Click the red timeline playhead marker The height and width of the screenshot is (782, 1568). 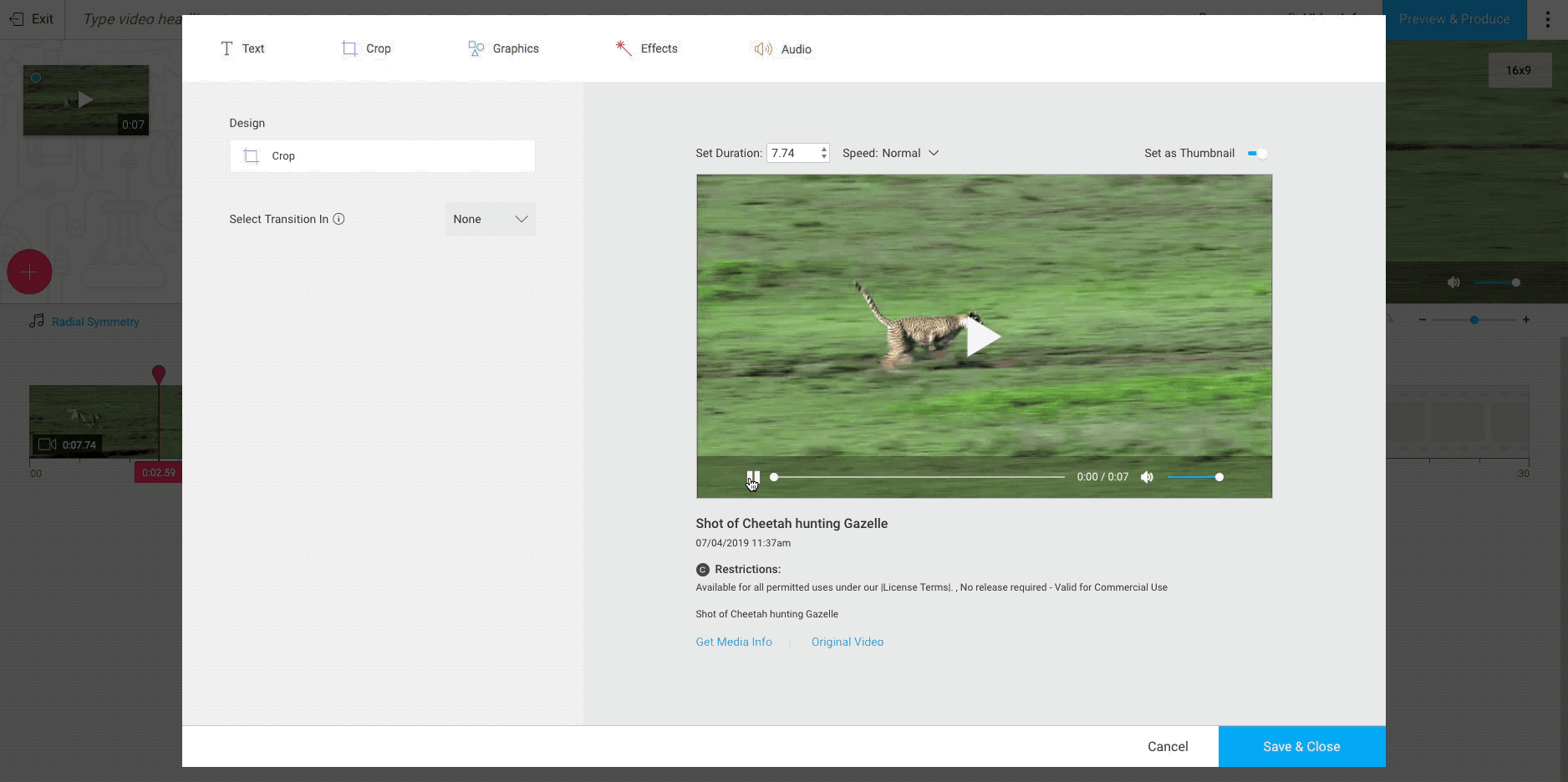pyautogui.click(x=159, y=373)
